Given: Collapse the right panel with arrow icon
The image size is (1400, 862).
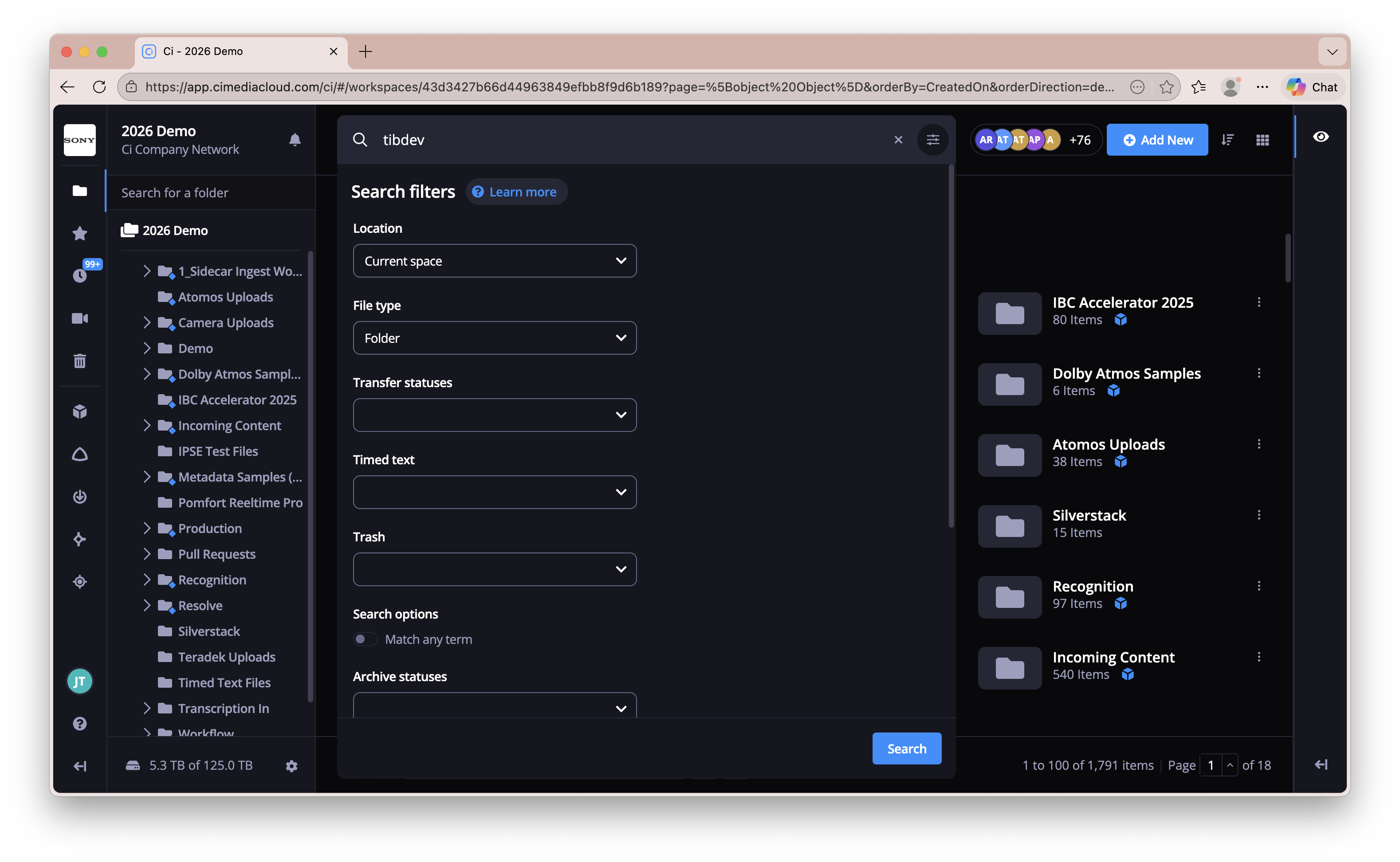Looking at the screenshot, I should (x=1321, y=764).
